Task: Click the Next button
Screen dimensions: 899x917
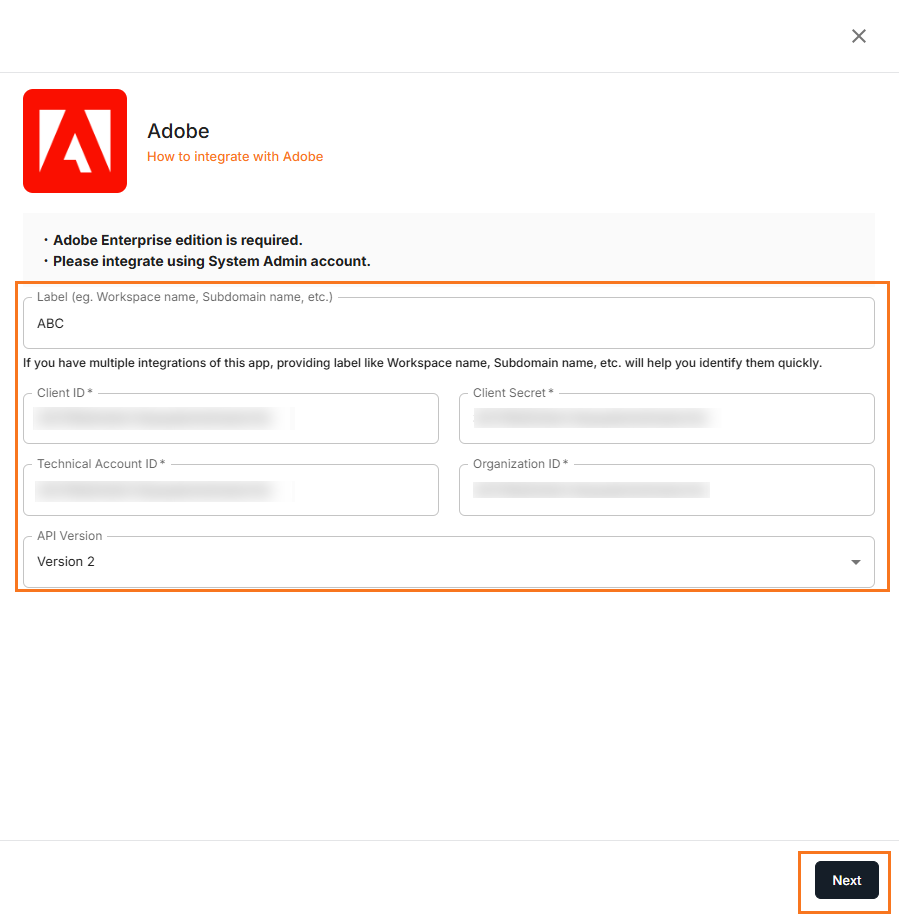Action: [846, 880]
